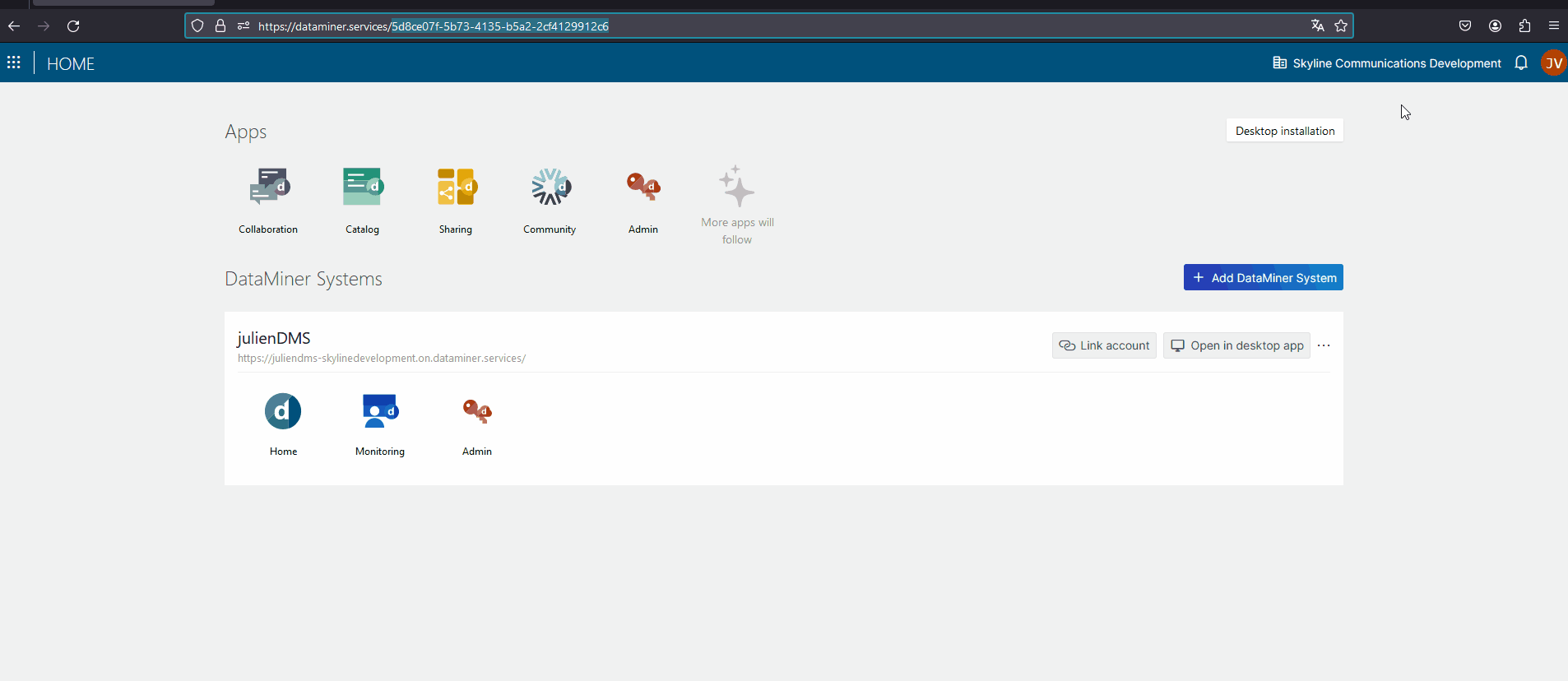Bookmark this page with star
This screenshot has width=1568, height=681.
click(1341, 25)
